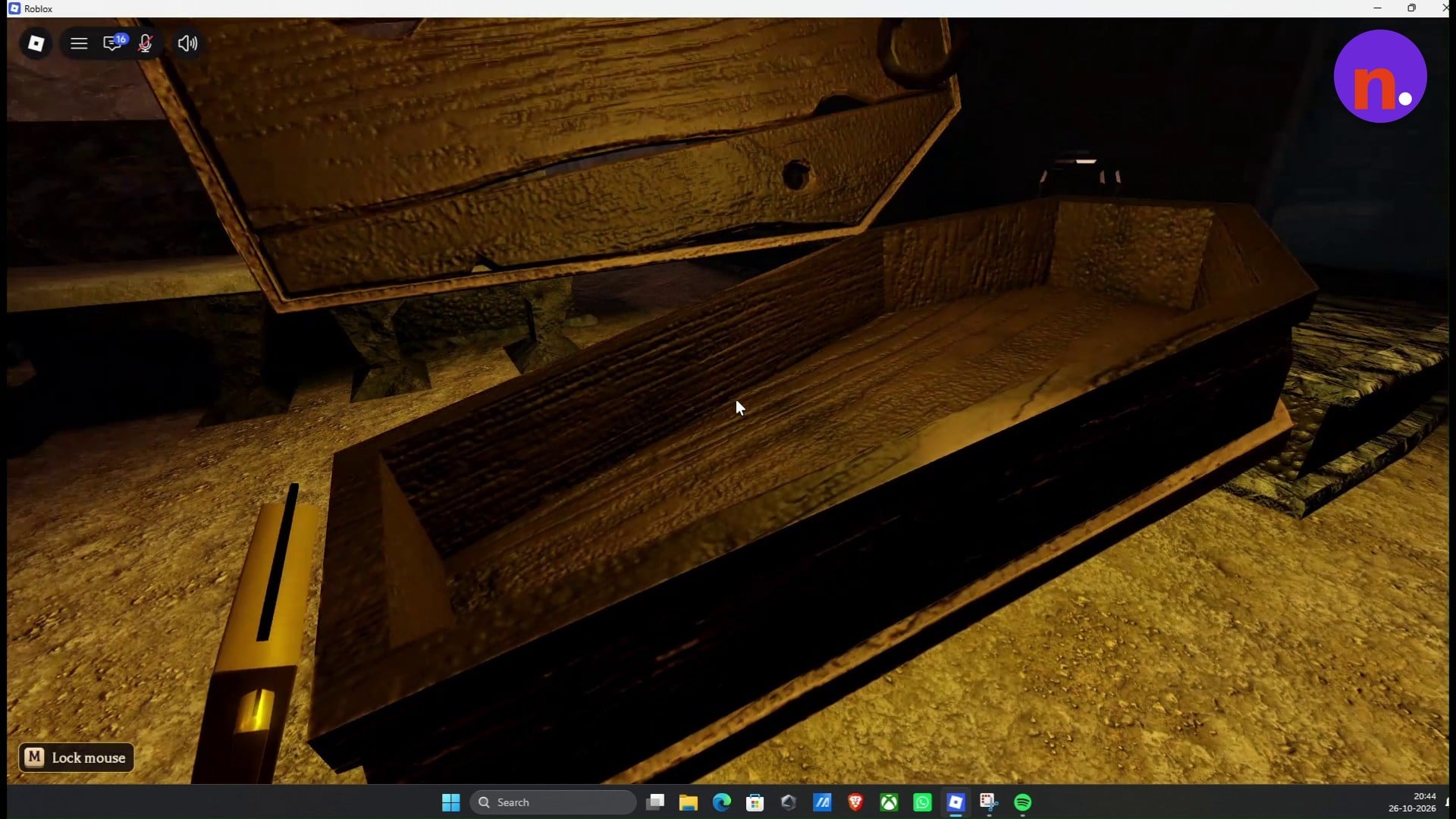Open the grey hexagon app on taskbar

(x=789, y=802)
